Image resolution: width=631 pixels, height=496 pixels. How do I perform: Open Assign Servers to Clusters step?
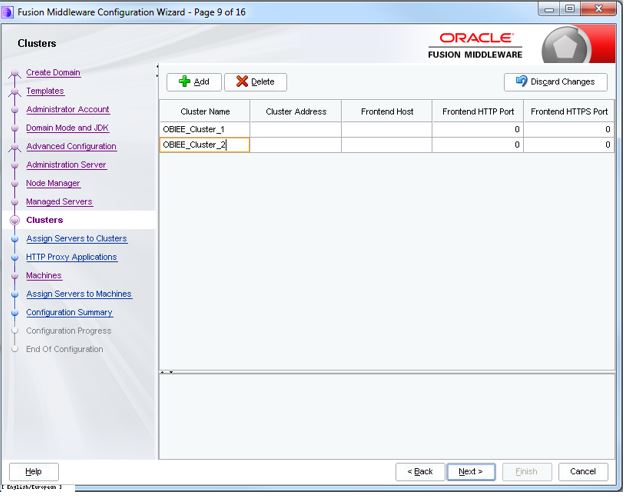[x=76, y=239]
